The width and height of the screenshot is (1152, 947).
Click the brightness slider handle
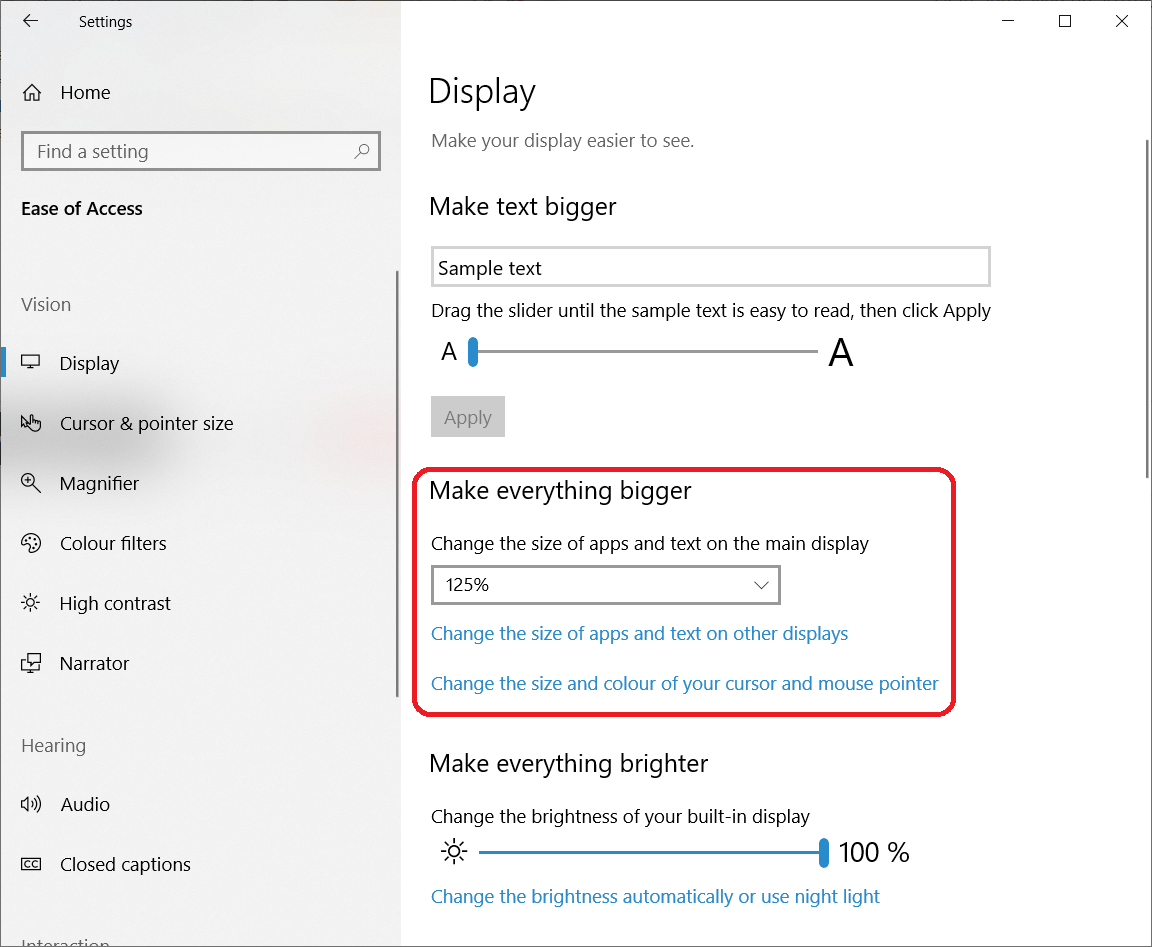pyautogui.click(x=824, y=852)
